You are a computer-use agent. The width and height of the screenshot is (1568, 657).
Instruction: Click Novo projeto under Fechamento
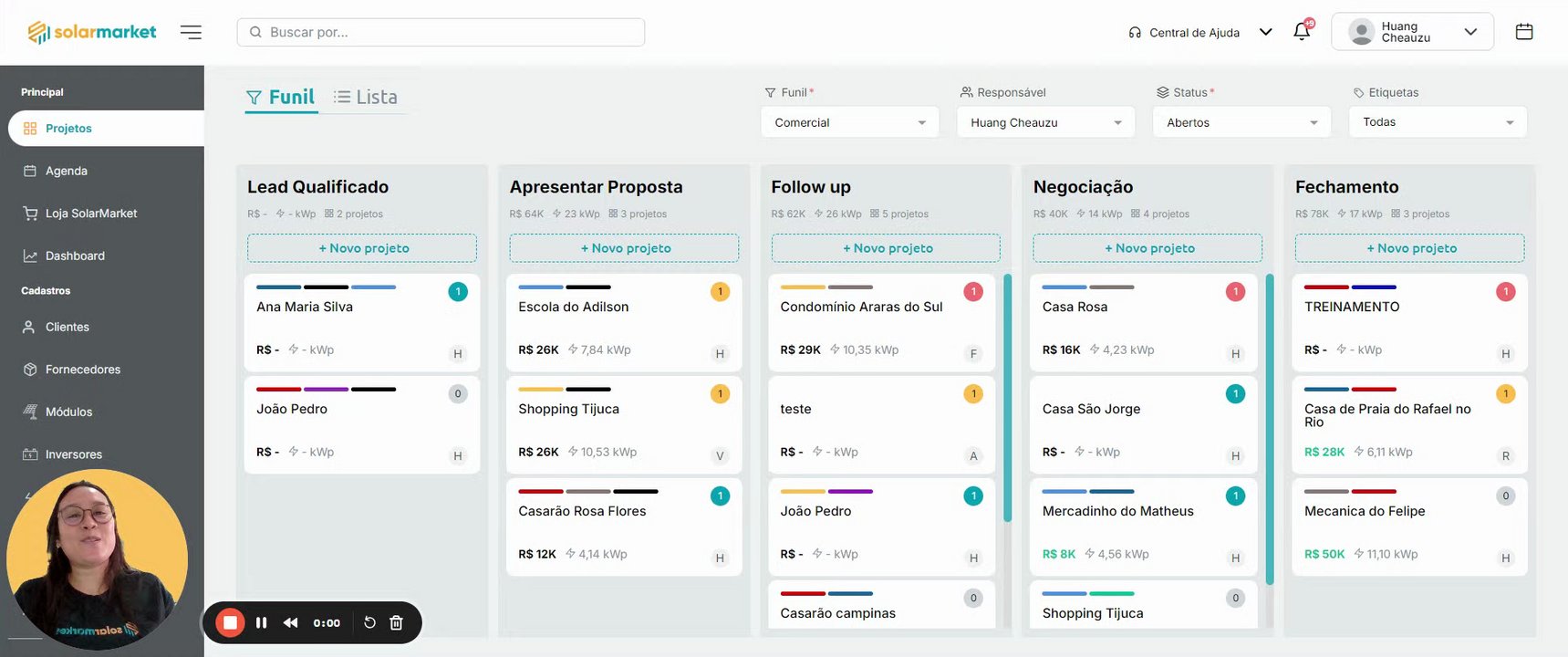tap(1409, 248)
